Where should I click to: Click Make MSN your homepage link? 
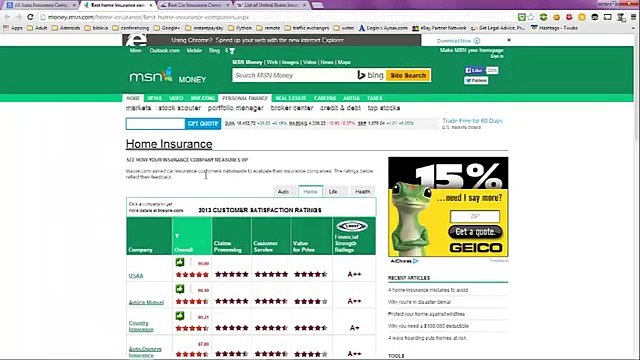471,50
